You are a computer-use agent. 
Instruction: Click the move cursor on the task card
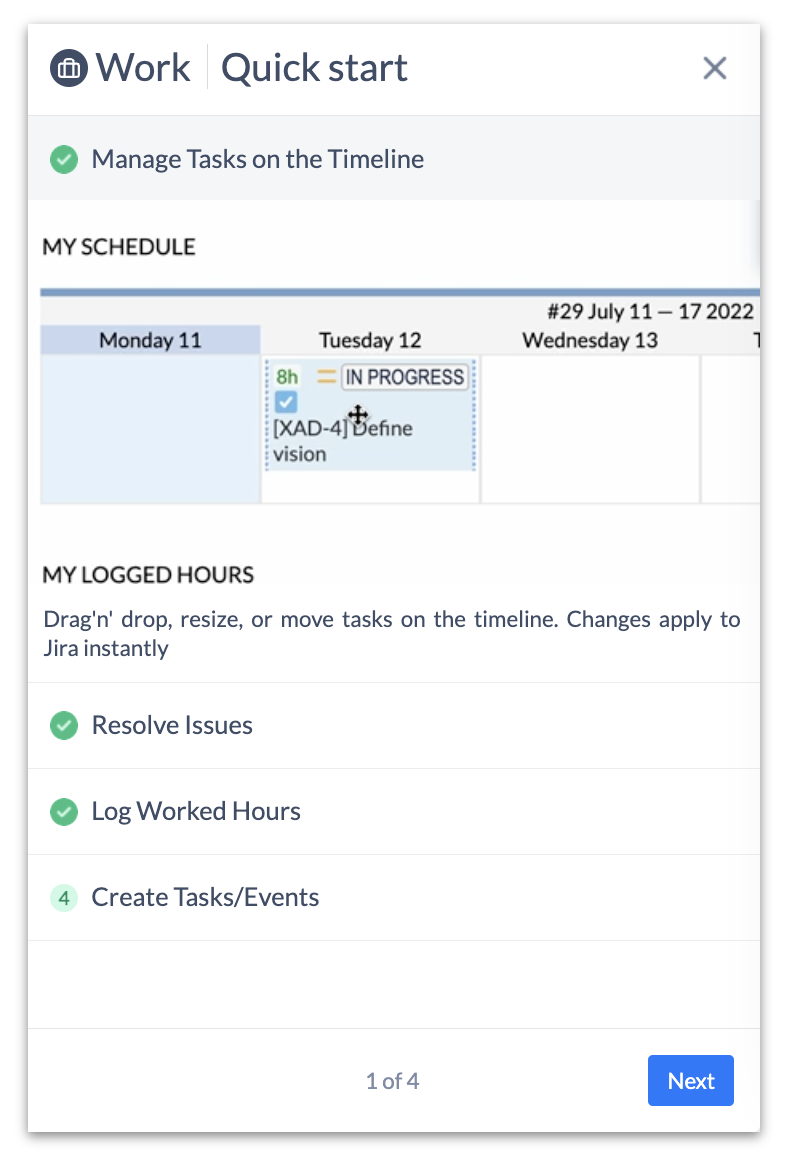(358, 415)
